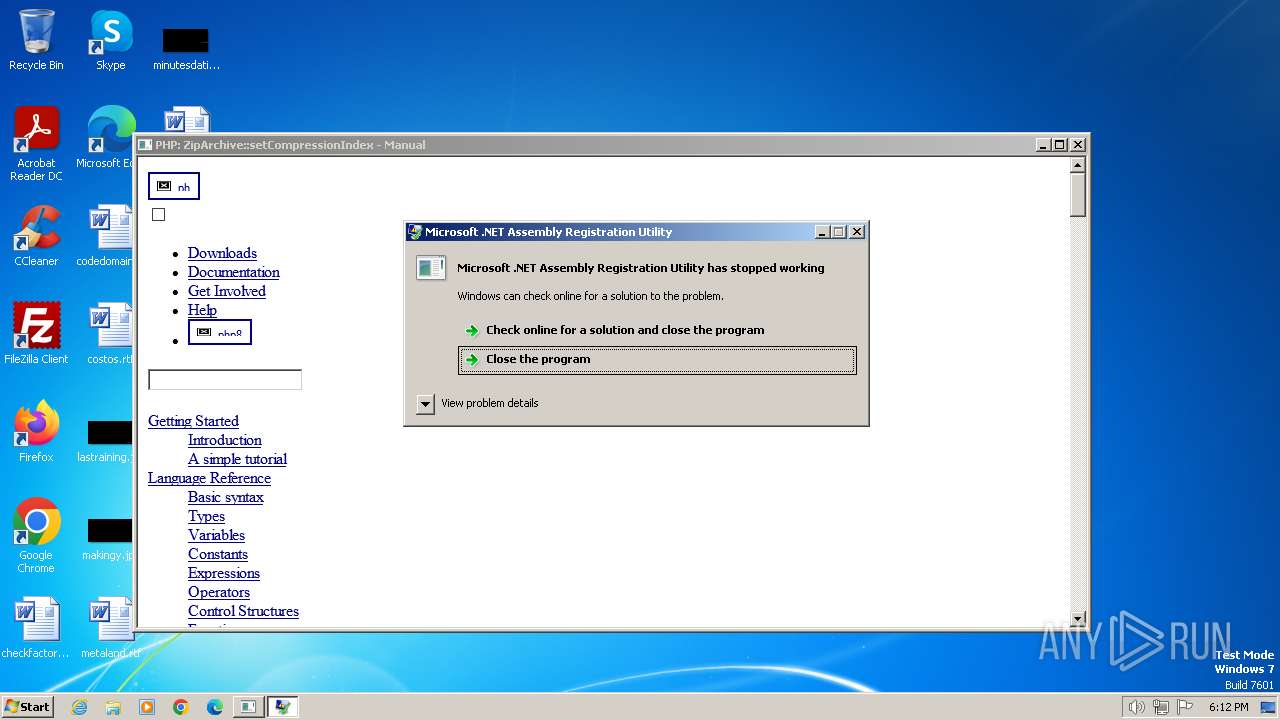Open A simple tutorial link
The height and width of the screenshot is (720, 1280).
pyautogui.click(x=237, y=459)
